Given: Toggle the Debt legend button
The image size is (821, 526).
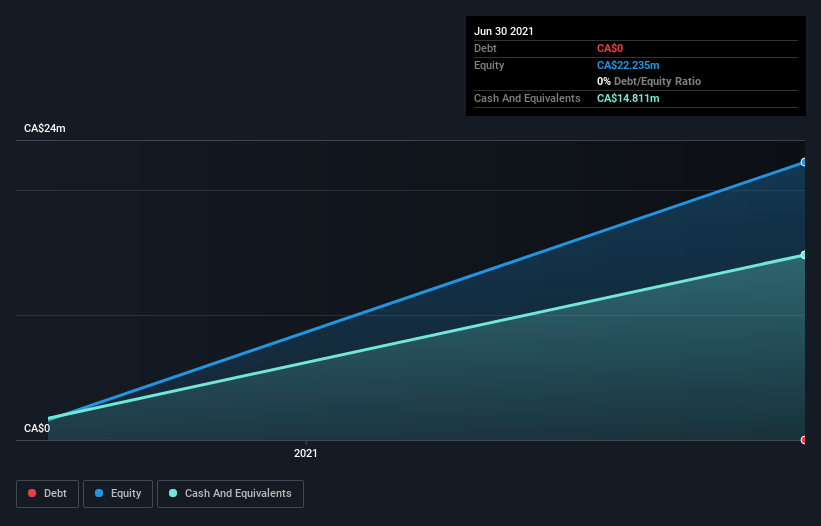Looking at the screenshot, I should tap(48, 494).
